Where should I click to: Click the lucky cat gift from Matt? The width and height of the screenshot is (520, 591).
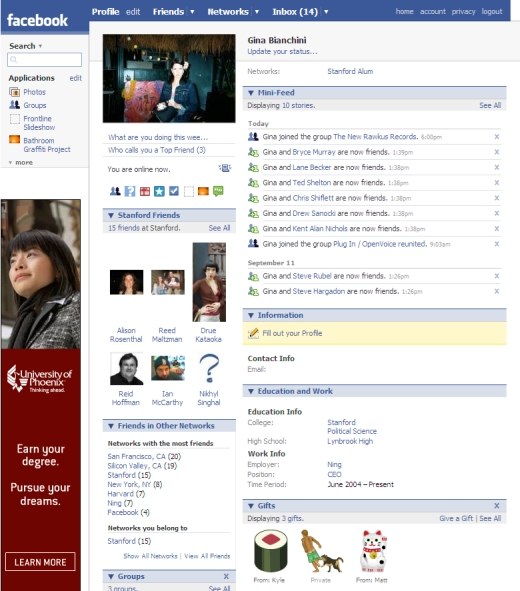click(373, 551)
